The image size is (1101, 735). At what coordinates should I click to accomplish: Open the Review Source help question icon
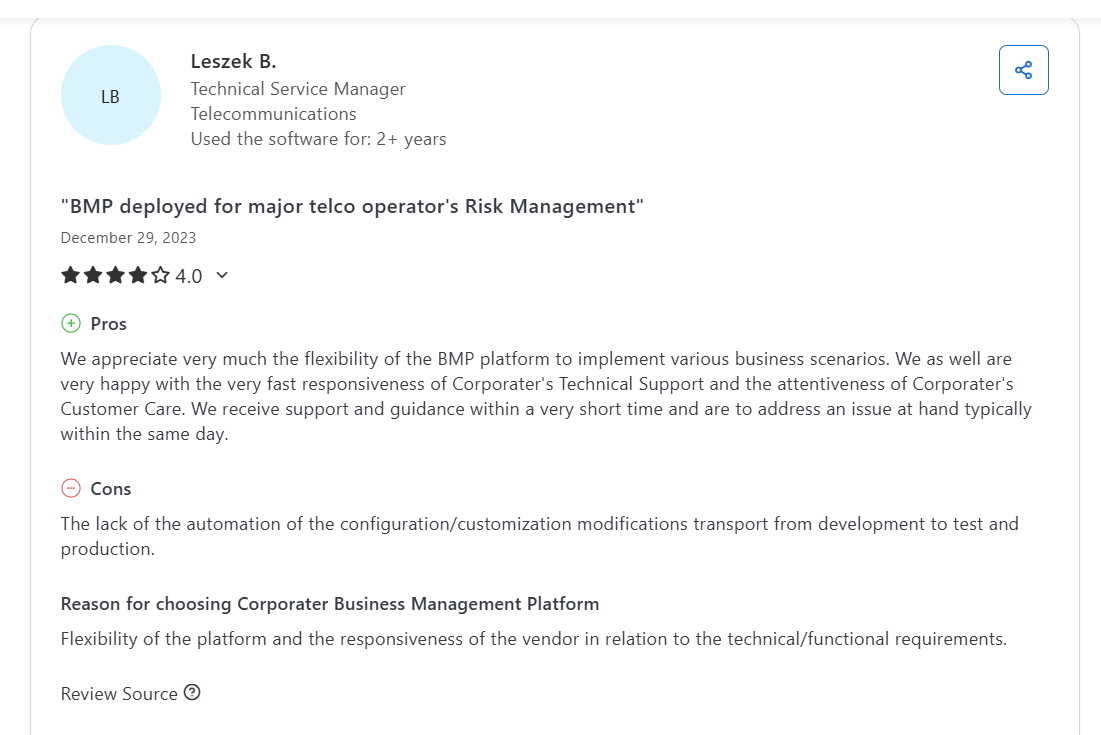[x=192, y=693]
